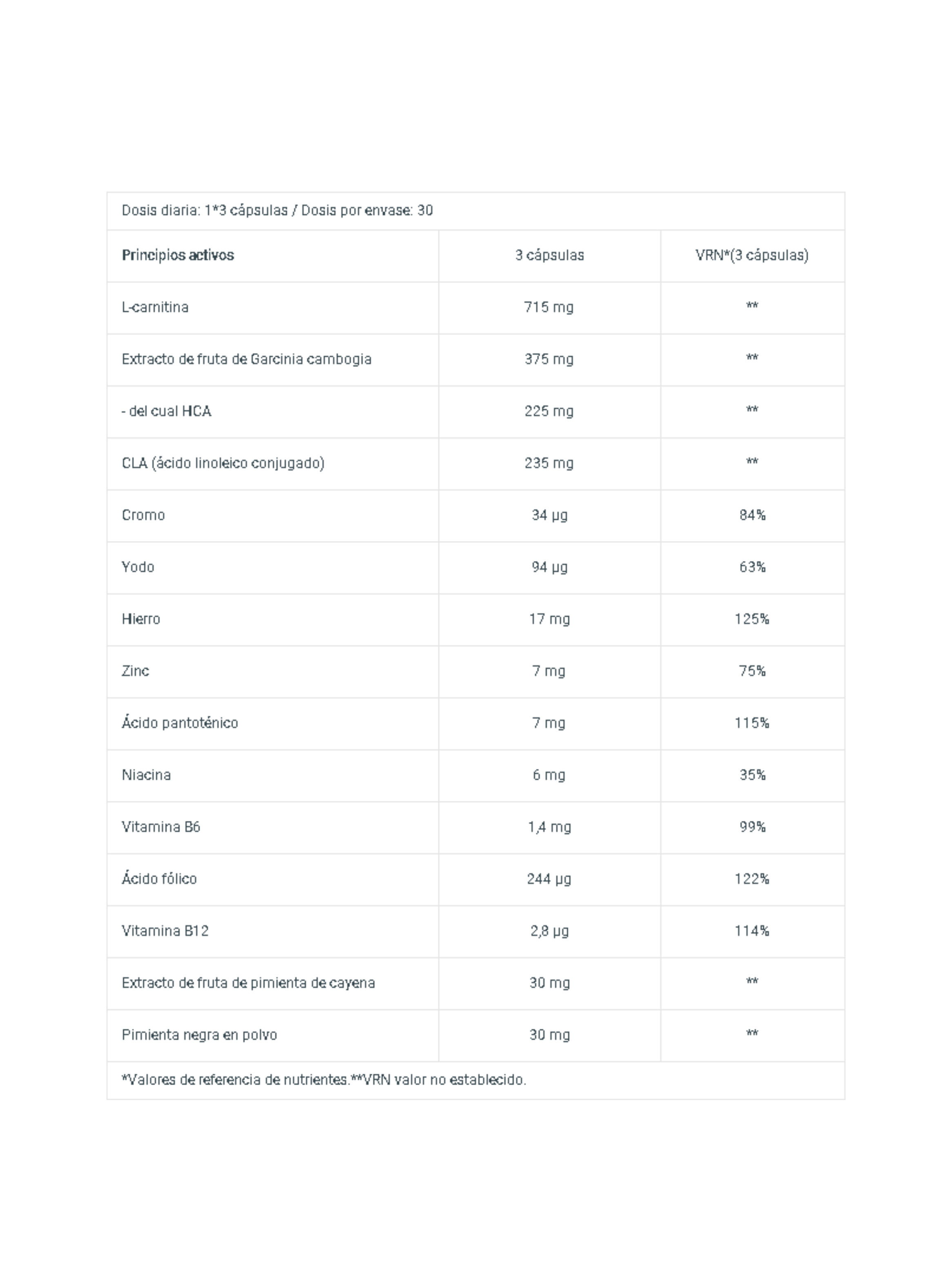Click the Ácido fólico 244 µg value
The width and height of the screenshot is (952, 1287).
[549, 879]
